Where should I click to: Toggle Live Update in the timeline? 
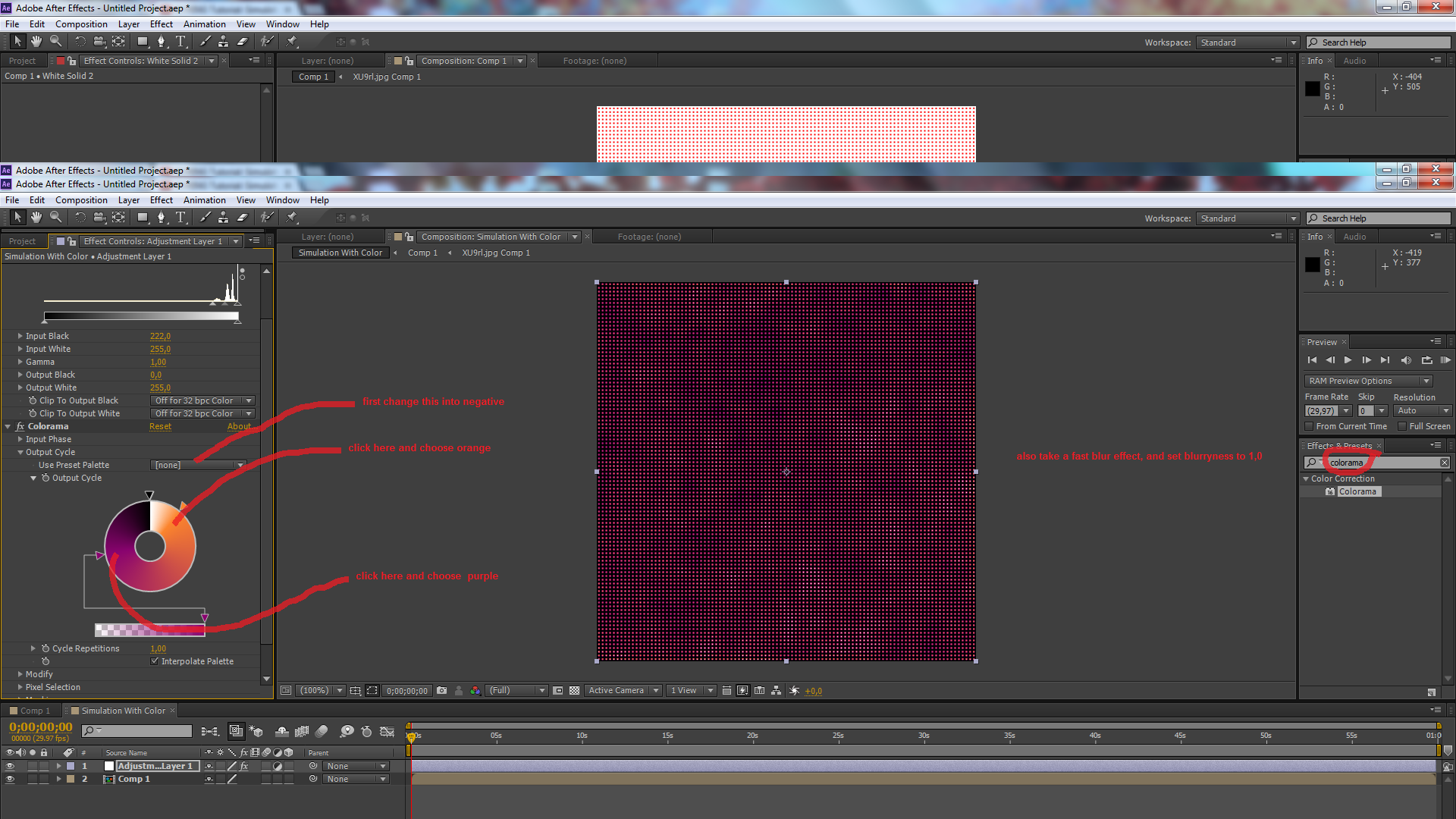pyautogui.click(x=236, y=732)
